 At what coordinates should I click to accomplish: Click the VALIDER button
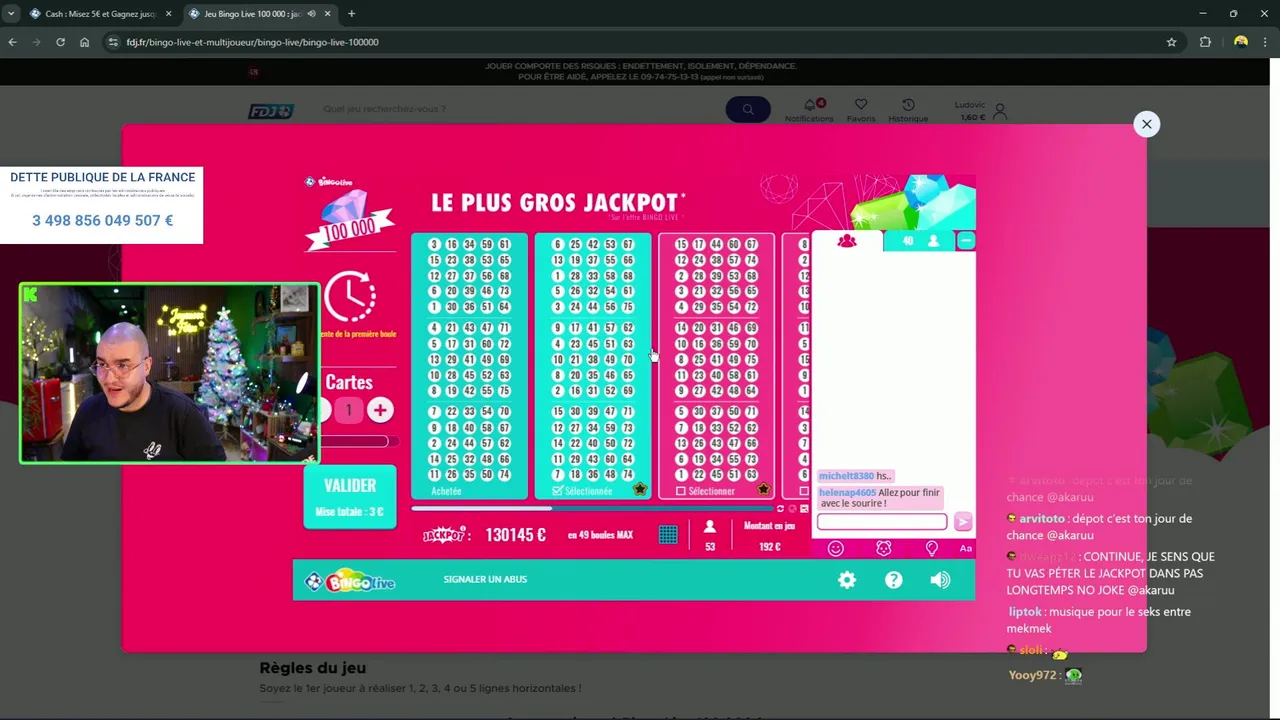350,496
